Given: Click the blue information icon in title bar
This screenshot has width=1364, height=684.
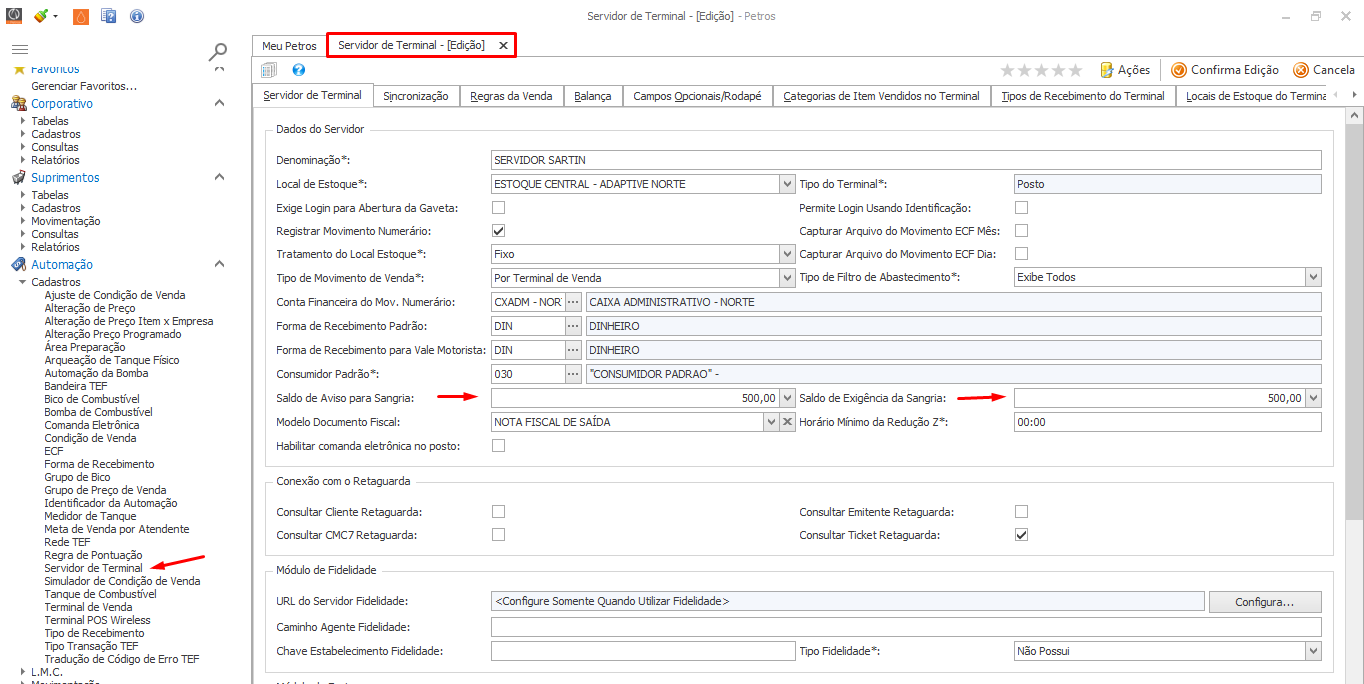Looking at the screenshot, I should click(137, 16).
